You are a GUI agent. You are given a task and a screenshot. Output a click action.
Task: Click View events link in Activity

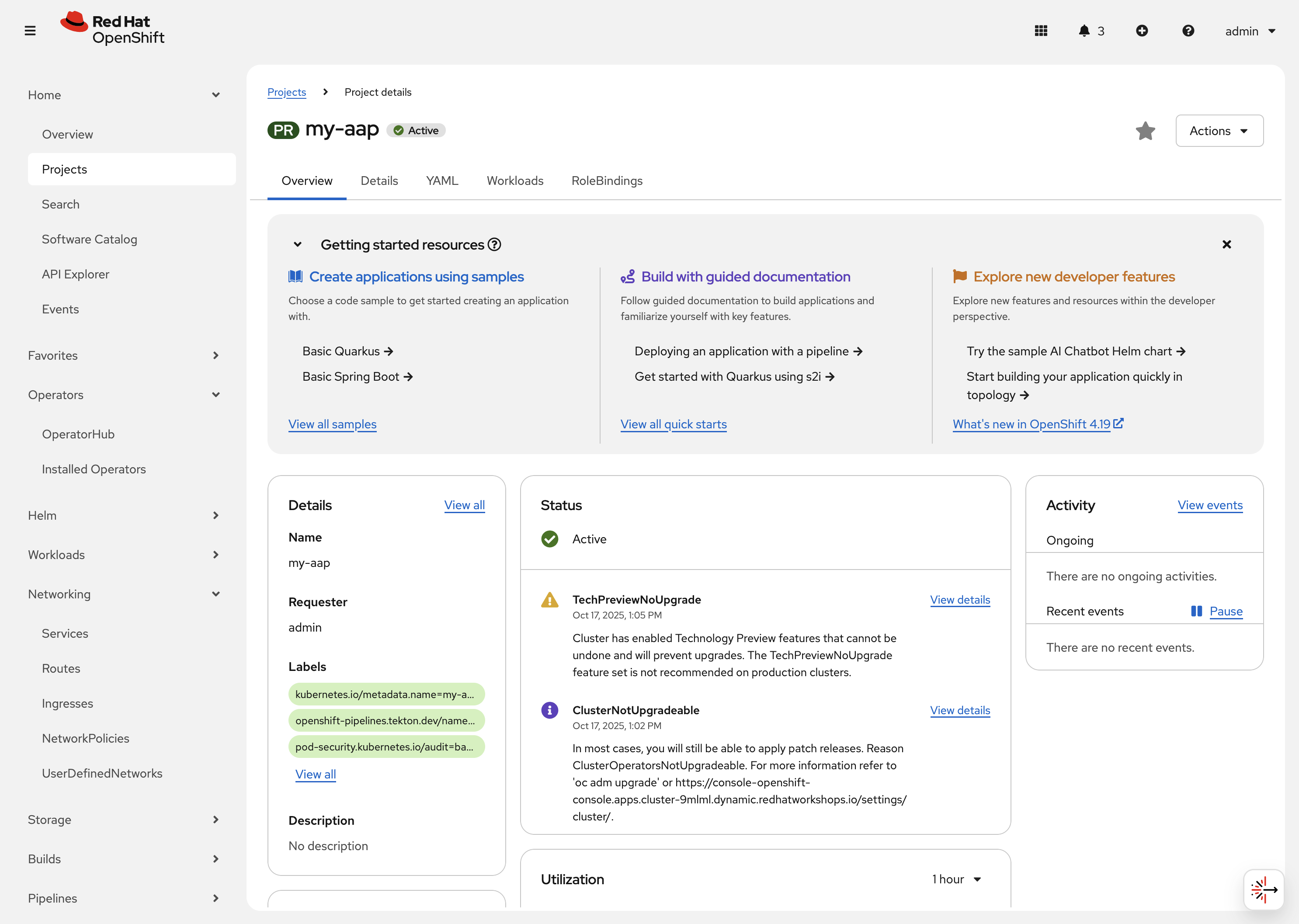[x=1210, y=505]
